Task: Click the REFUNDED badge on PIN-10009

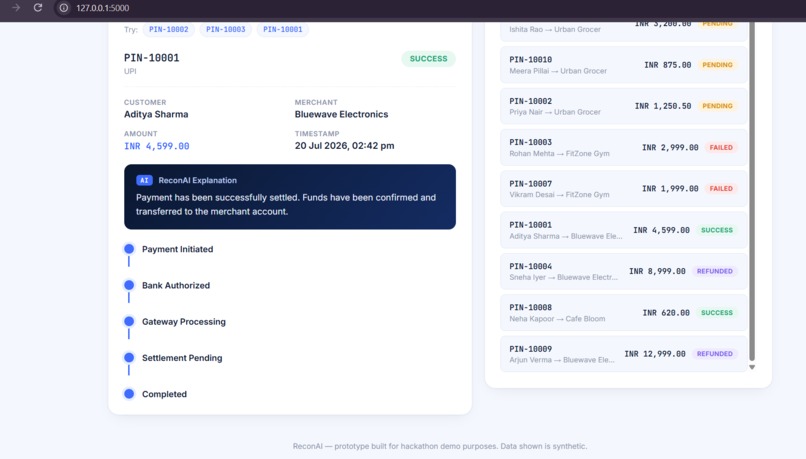Action: click(715, 354)
